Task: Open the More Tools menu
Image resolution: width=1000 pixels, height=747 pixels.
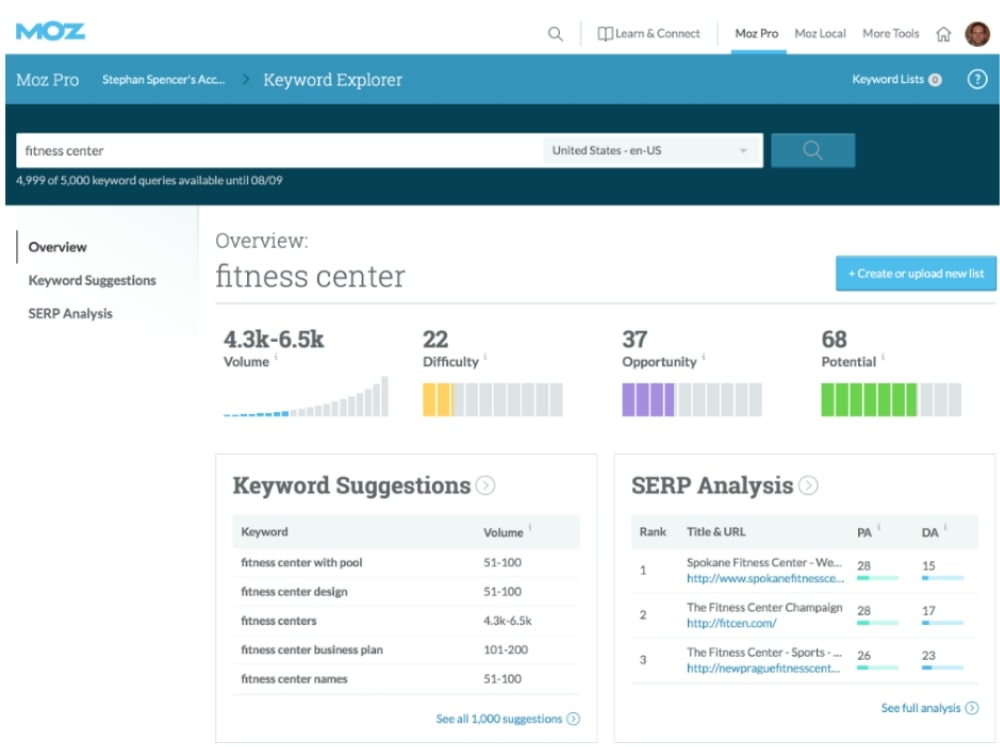Action: (891, 34)
